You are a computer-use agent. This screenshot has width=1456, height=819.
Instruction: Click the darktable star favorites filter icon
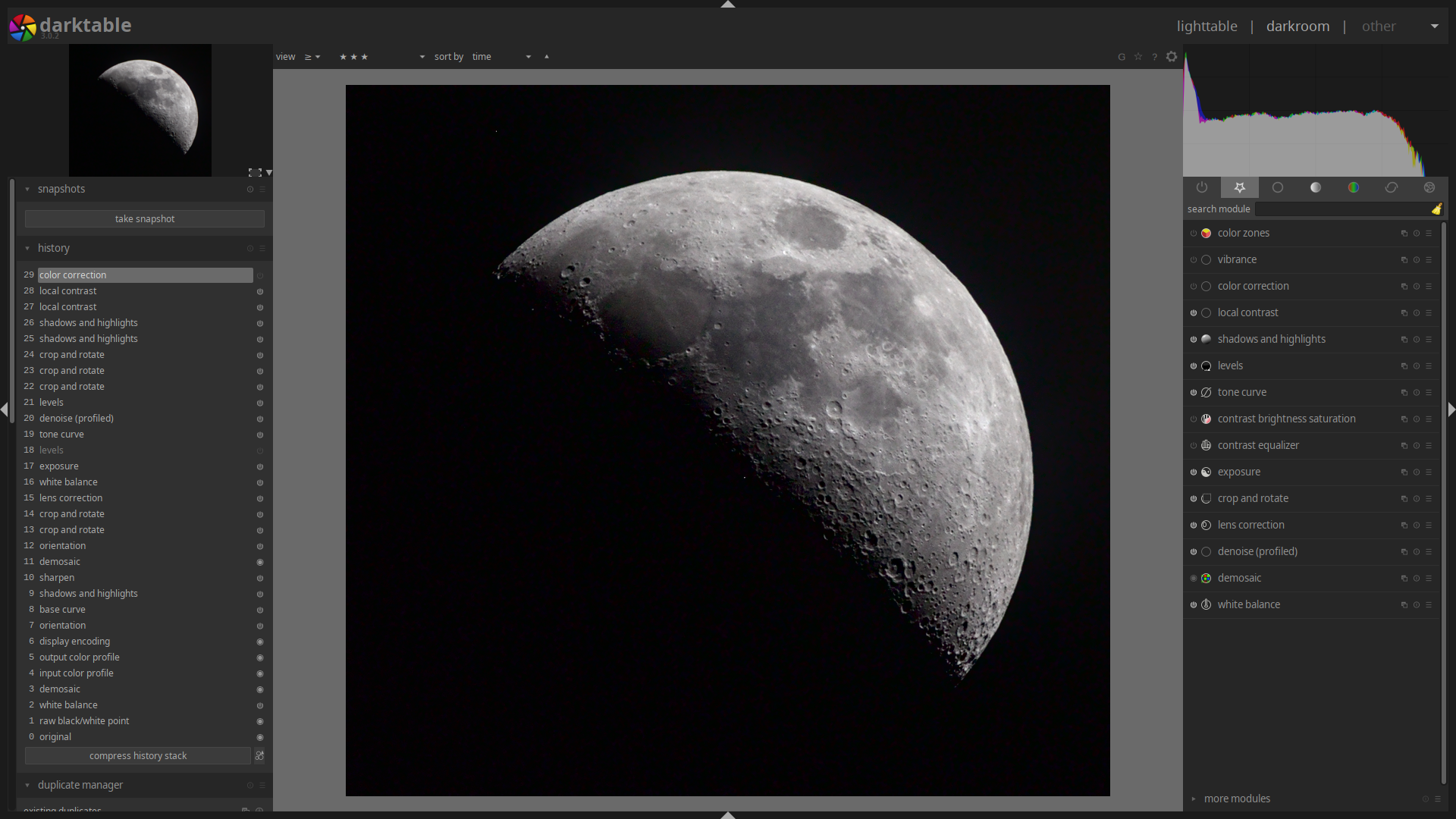coord(1240,187)
